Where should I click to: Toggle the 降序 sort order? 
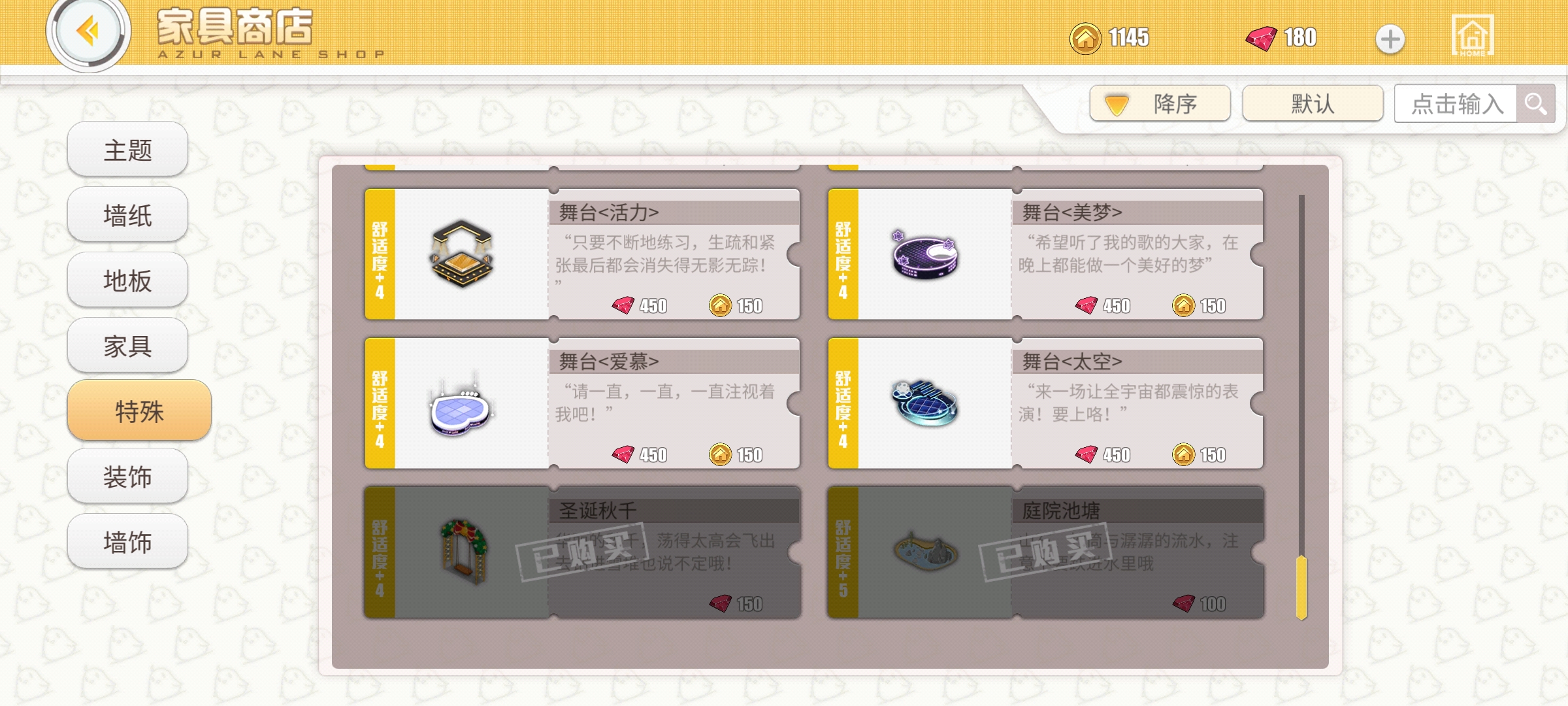click(x=1160, y=103)
